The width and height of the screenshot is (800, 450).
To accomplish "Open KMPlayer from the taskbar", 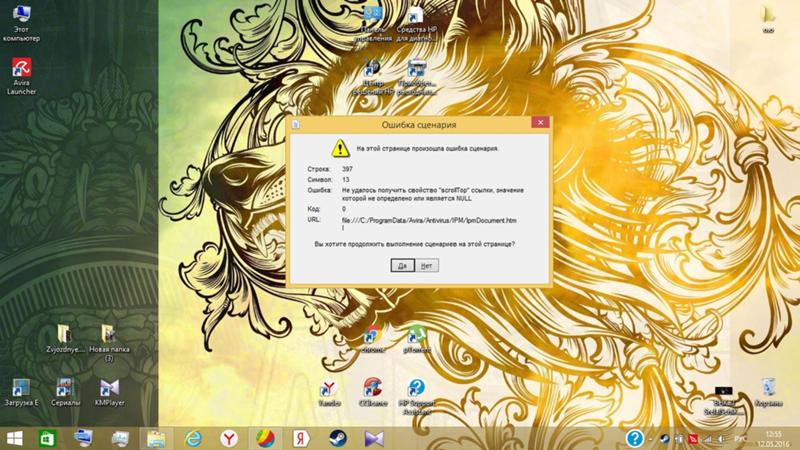I will pyautogui.click(x=374, y=438).
